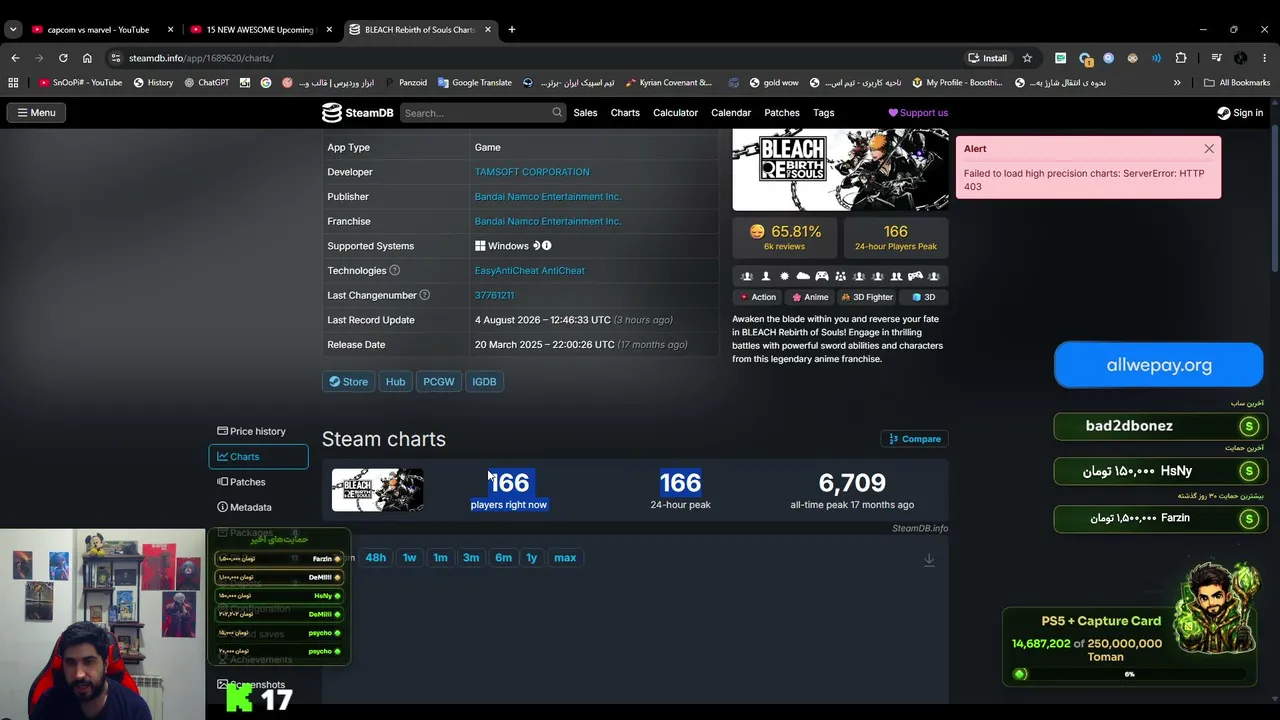Open the 3D Fighter tag
The width and height of the screenshot is (1280, 720).
click(867, 297)
